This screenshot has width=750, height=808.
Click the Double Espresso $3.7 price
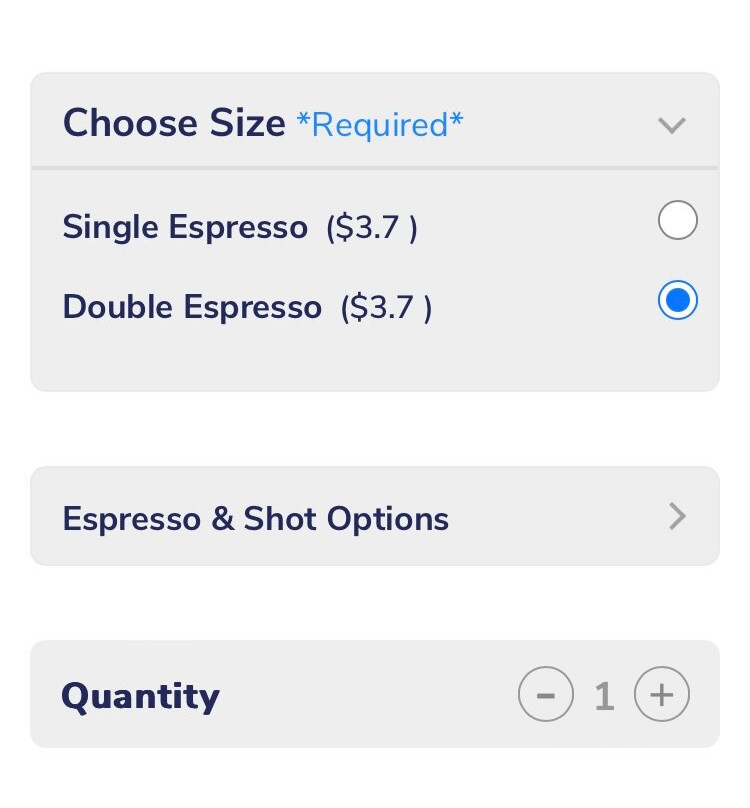386,308
